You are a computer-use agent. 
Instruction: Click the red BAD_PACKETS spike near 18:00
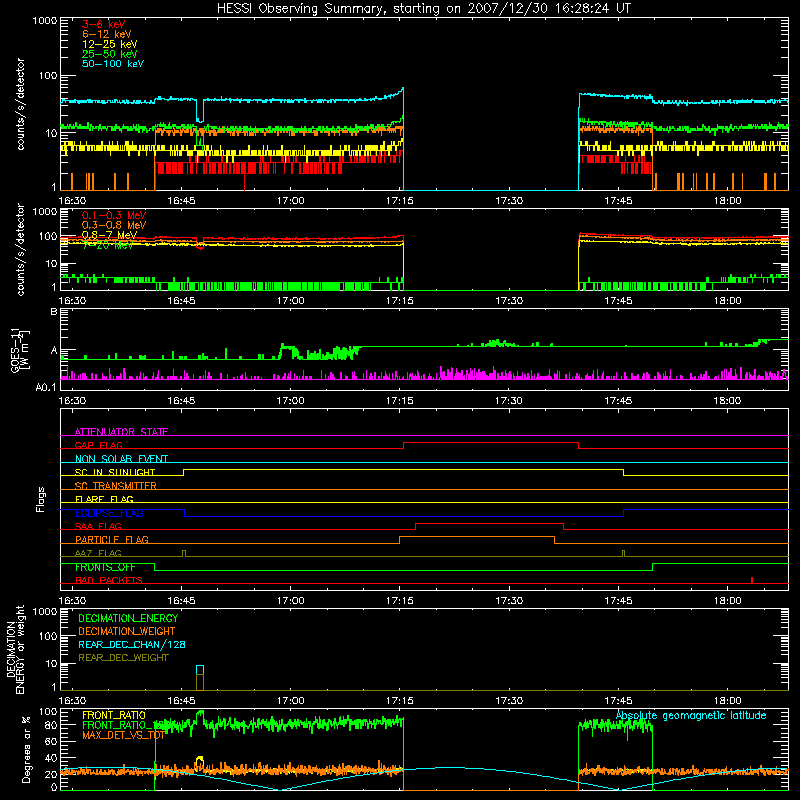point(752,580)
